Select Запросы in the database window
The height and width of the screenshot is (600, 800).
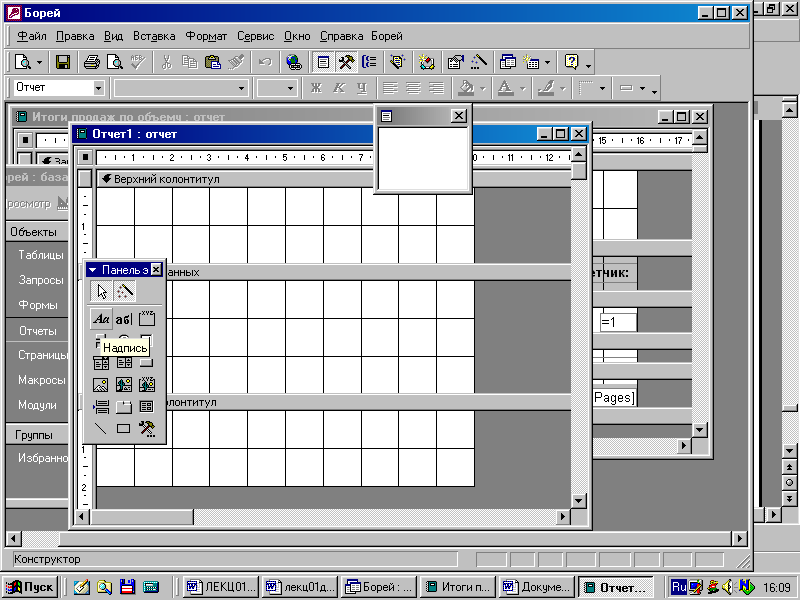pyautogui.click(x=41, y=280)
